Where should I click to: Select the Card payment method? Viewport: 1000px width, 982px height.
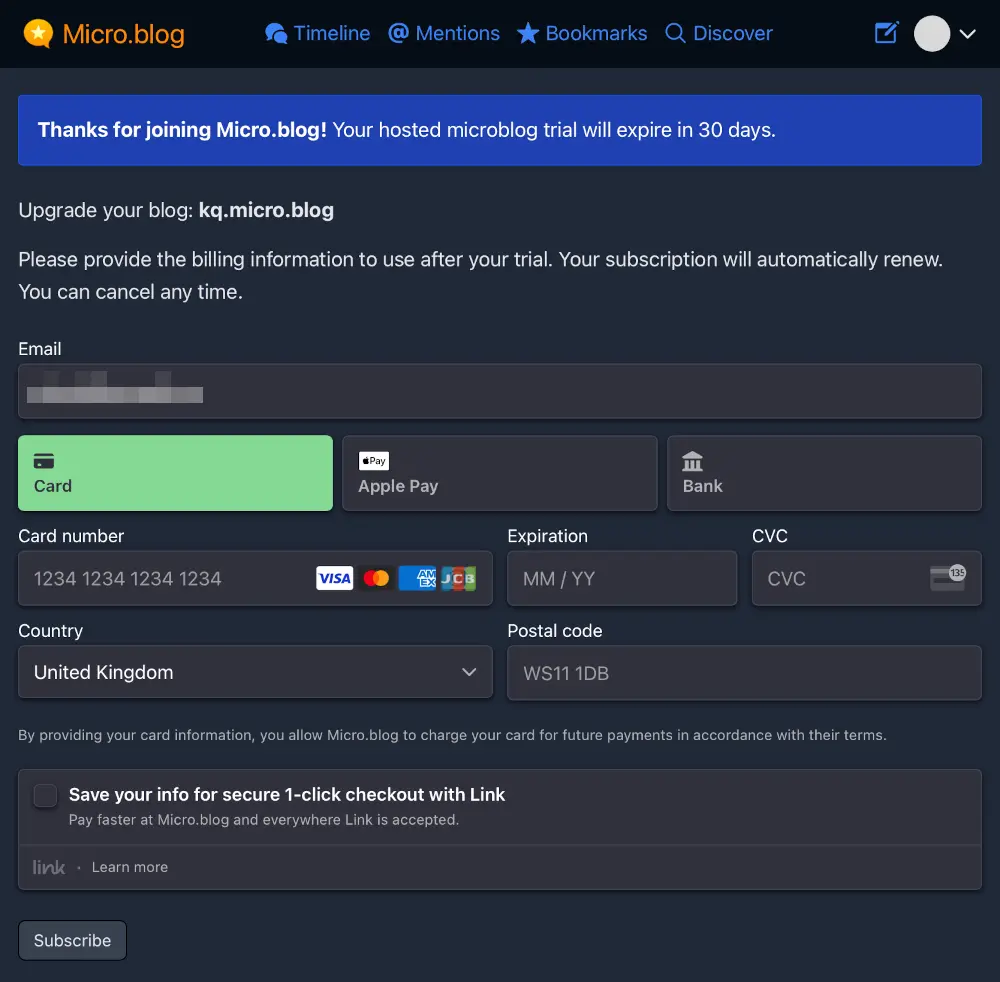click(x=175, y=472)
